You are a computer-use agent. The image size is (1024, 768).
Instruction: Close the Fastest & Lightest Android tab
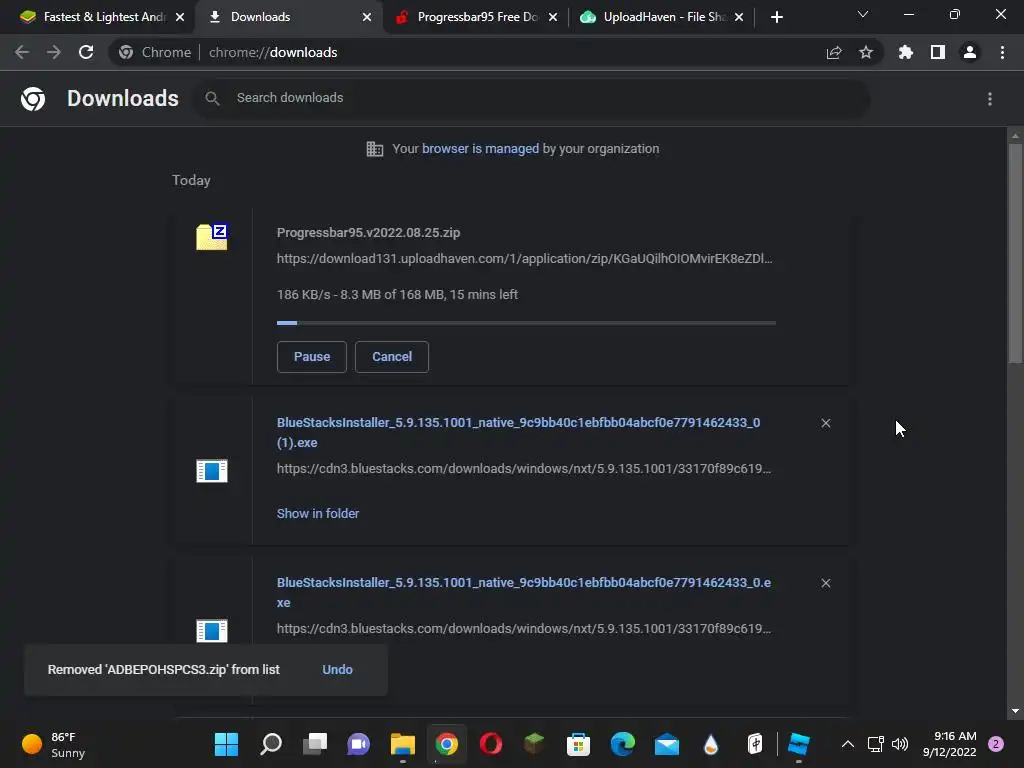click(x=180, y=17)
